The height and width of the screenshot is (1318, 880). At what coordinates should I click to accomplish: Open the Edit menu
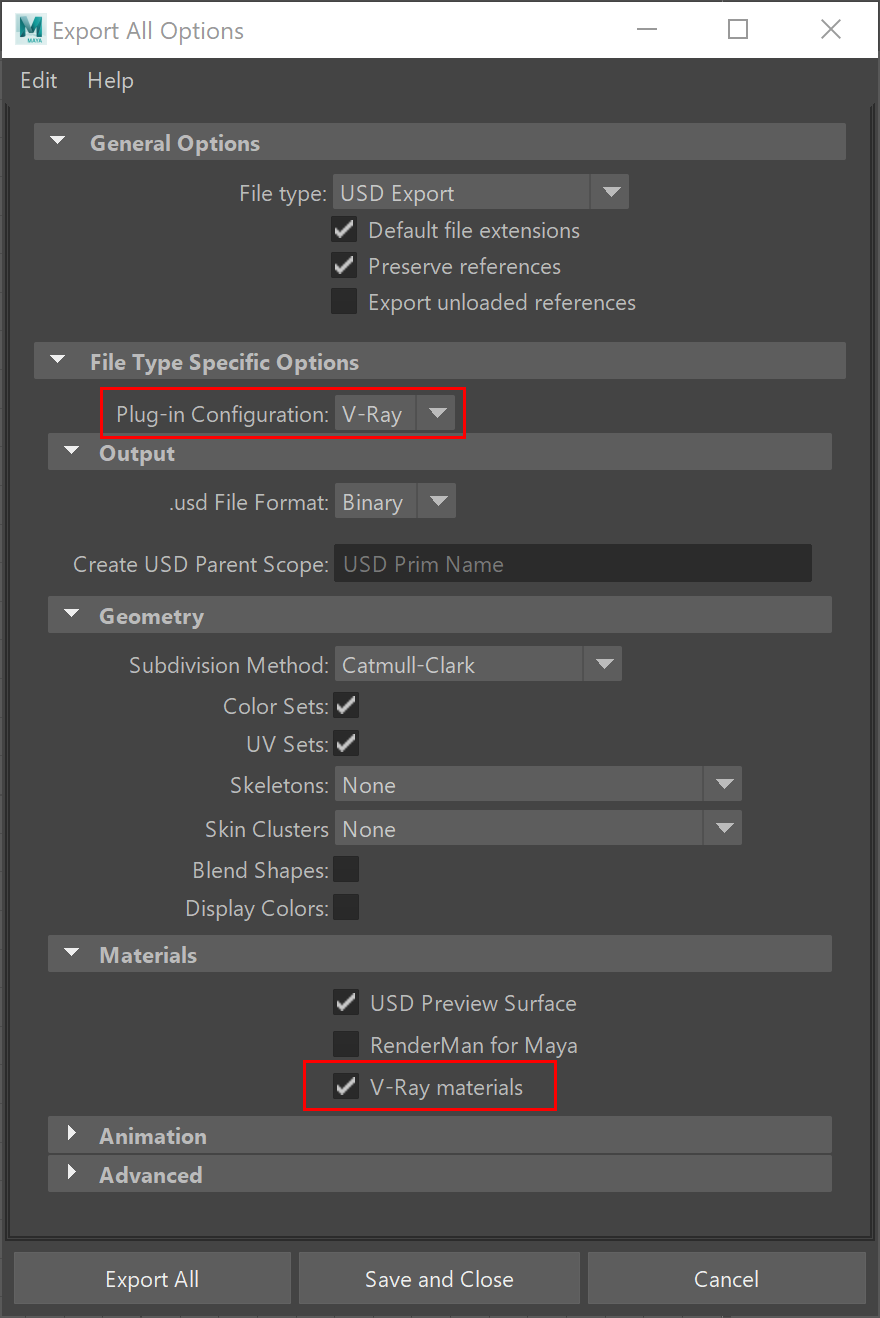click(39, 80)
